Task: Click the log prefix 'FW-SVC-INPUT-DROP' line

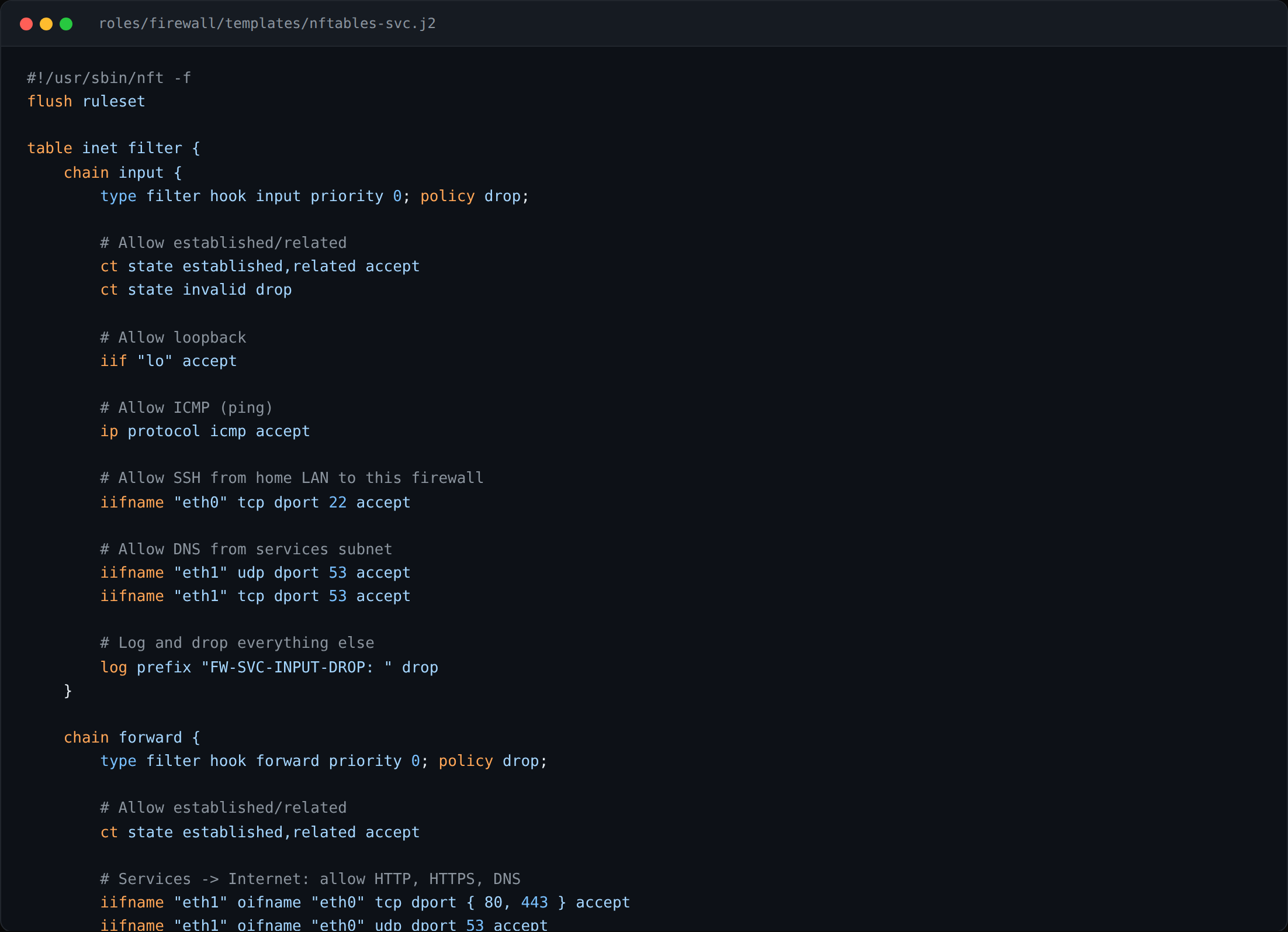Action: coord(269,668)
